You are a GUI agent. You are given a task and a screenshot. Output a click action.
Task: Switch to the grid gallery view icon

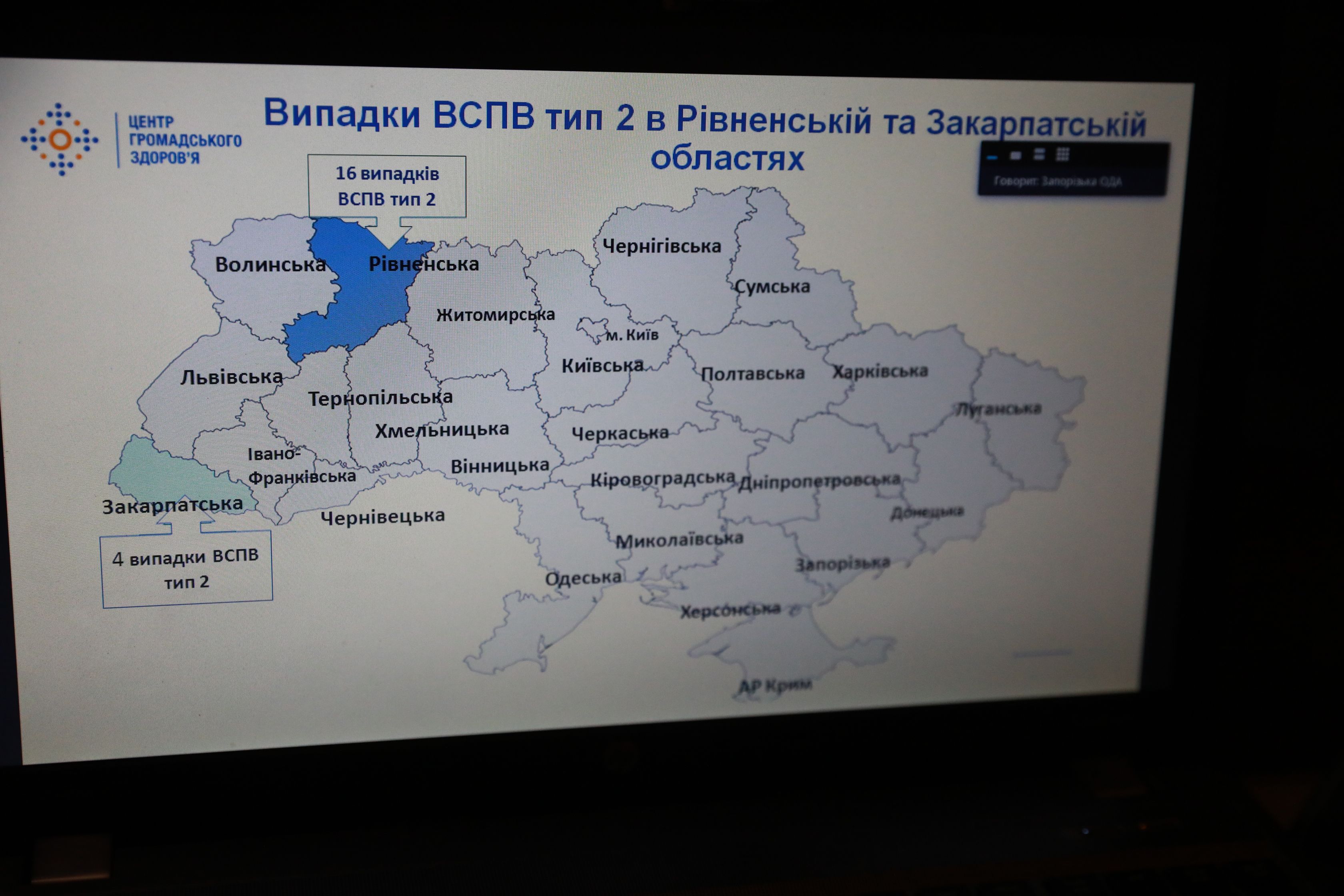click(1062, 154)
